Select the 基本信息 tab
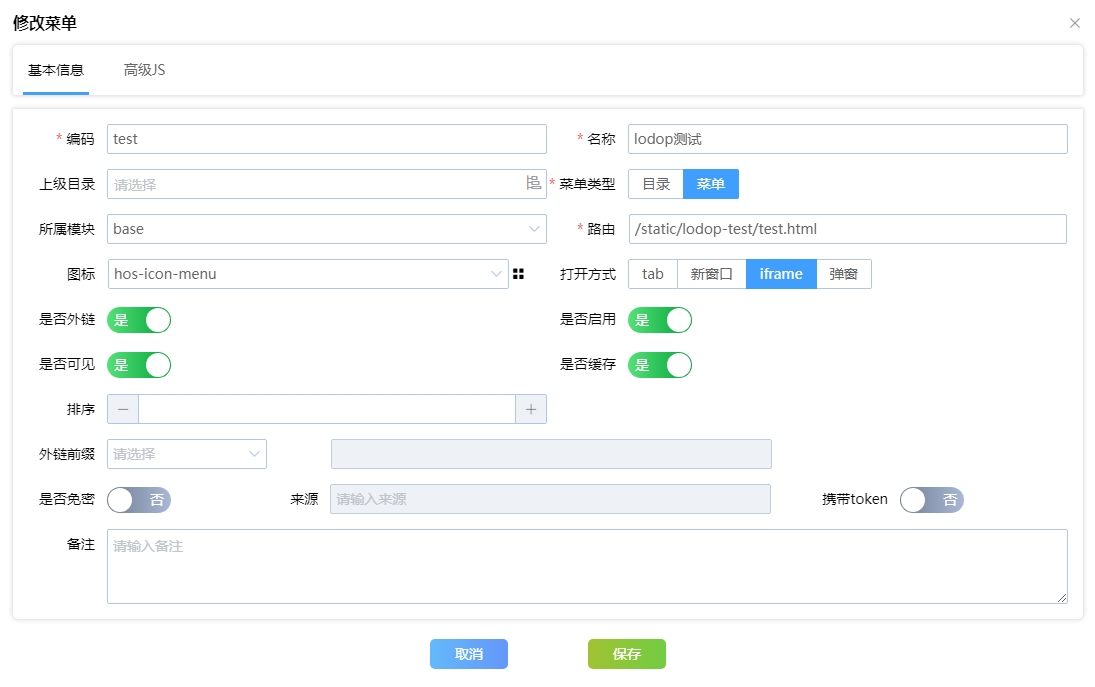The image size is (1095, 687). [56, 70]
